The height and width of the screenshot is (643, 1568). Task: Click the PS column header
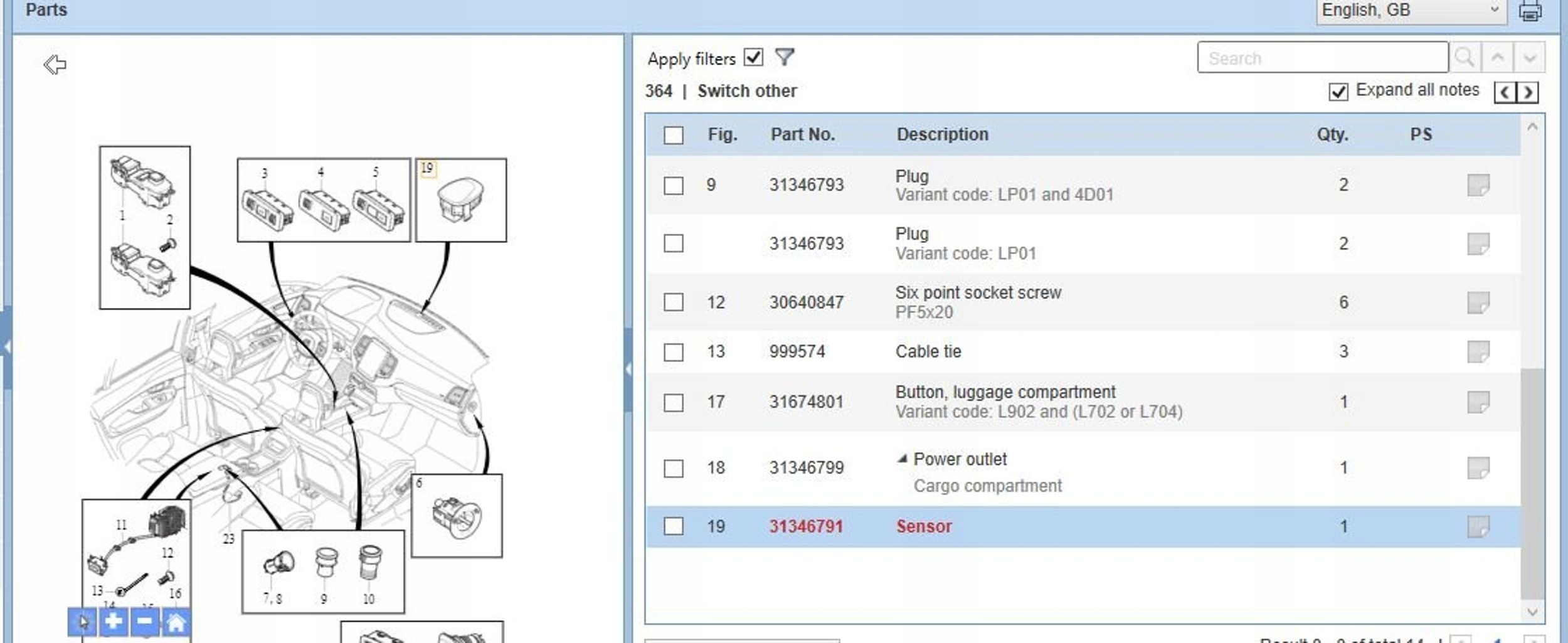pos(1421,134)
